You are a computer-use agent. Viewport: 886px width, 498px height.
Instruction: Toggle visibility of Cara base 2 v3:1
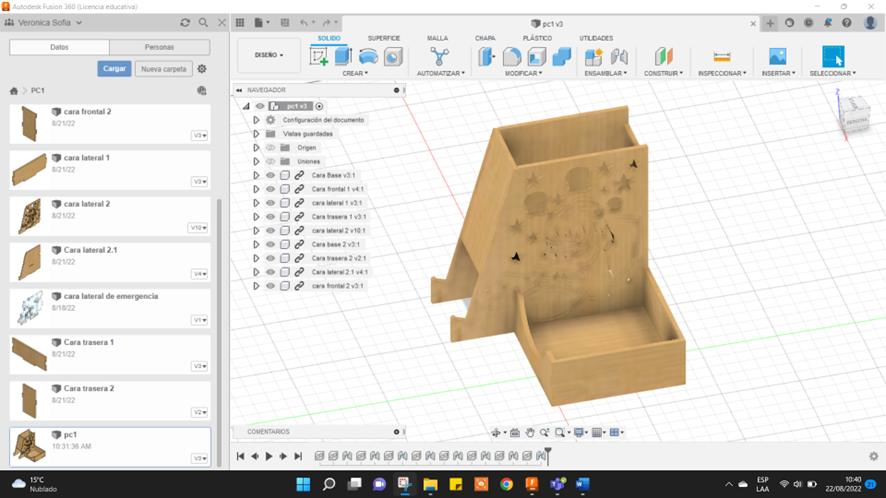pos(271,244)
